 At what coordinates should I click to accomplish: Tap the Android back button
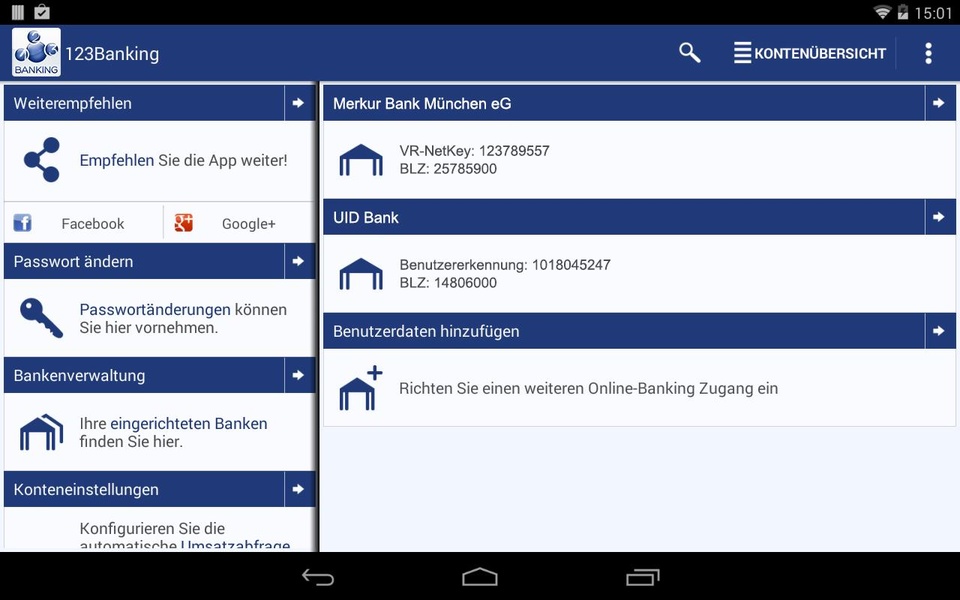tap(318, 577)
